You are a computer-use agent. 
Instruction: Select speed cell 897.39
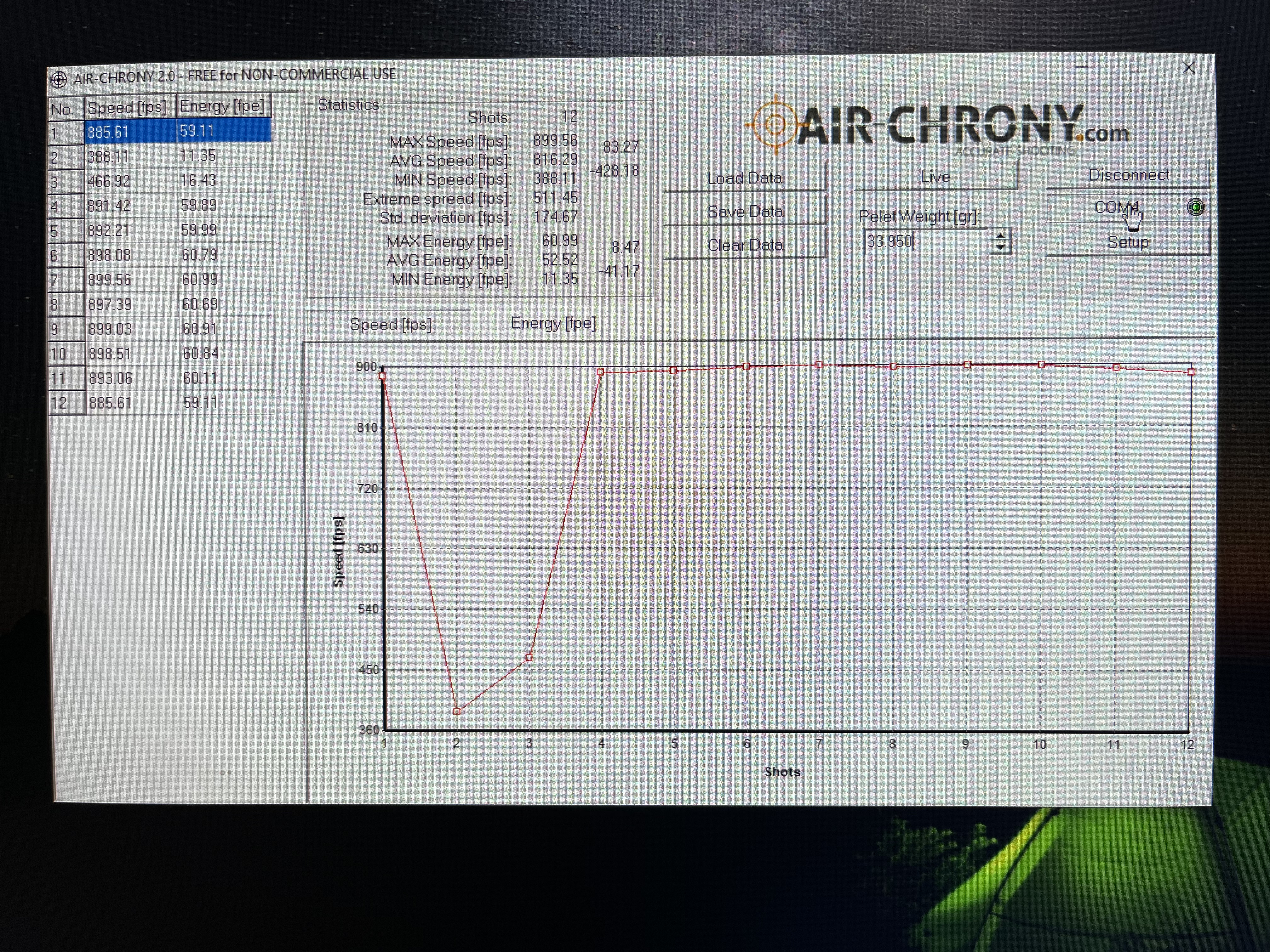(133, 305)
